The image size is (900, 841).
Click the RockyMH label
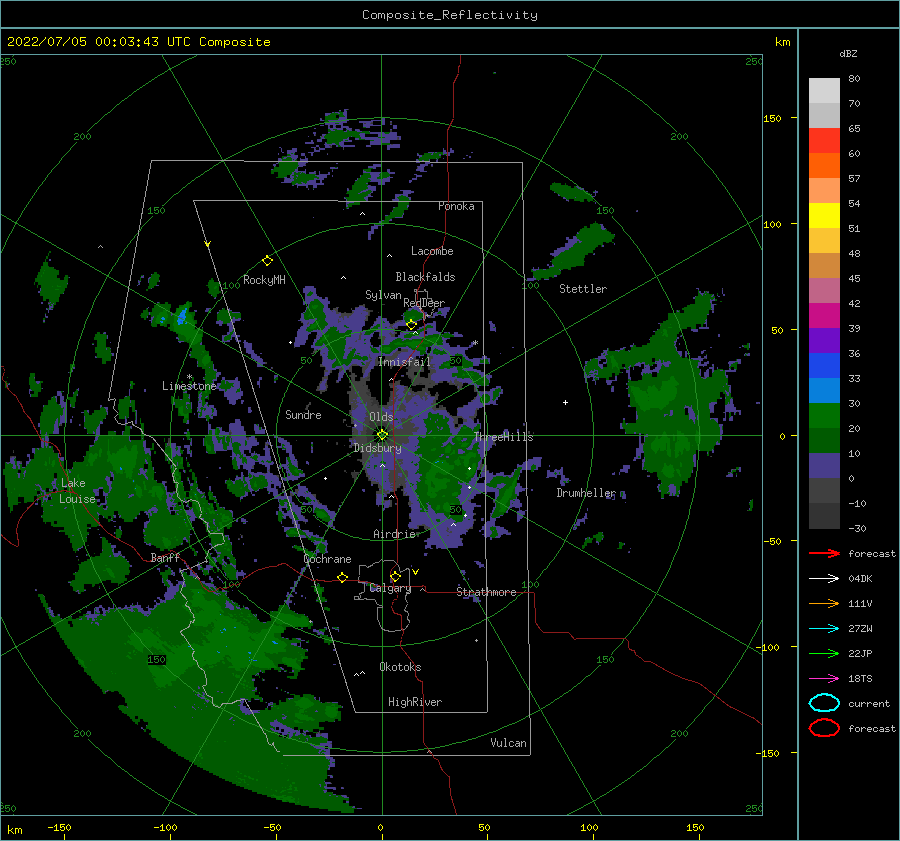point(264,280)
